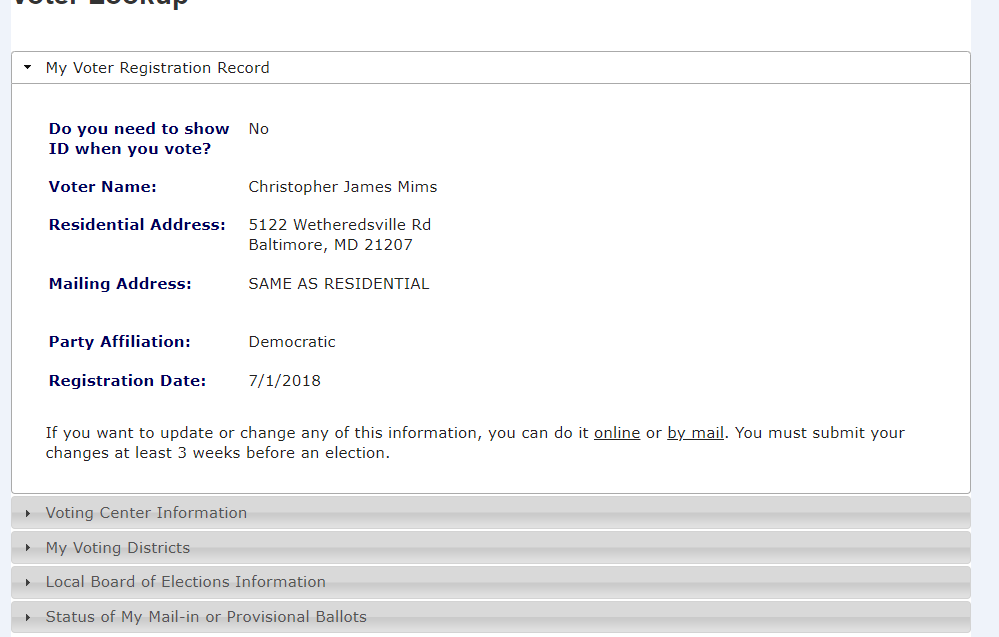The width and height of the screenshot is (999, 637).
Task: Collapse the My Voter Registration Record arrow
Action: [x=27, y=67]
